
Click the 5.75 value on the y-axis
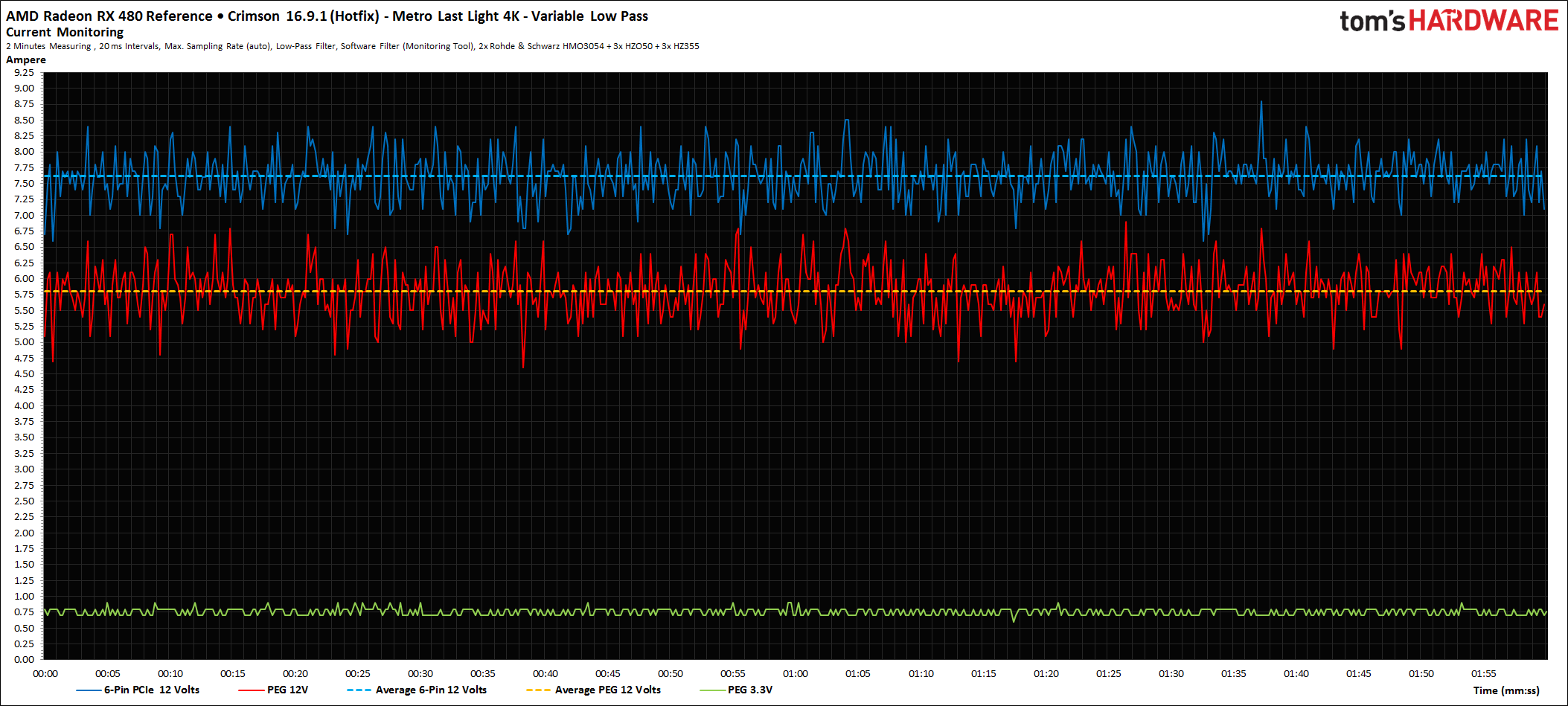pyautogui.click(x=24, y=295)
